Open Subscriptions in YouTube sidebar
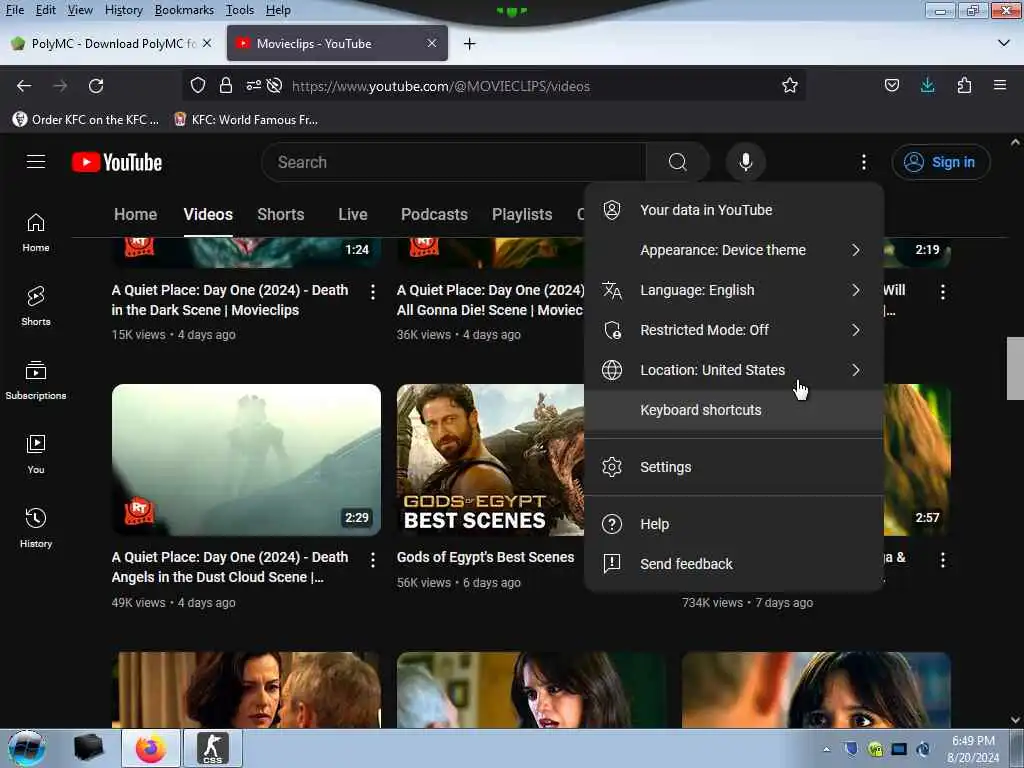Viewport: 1024px width, 768px height. pos(36,380)
